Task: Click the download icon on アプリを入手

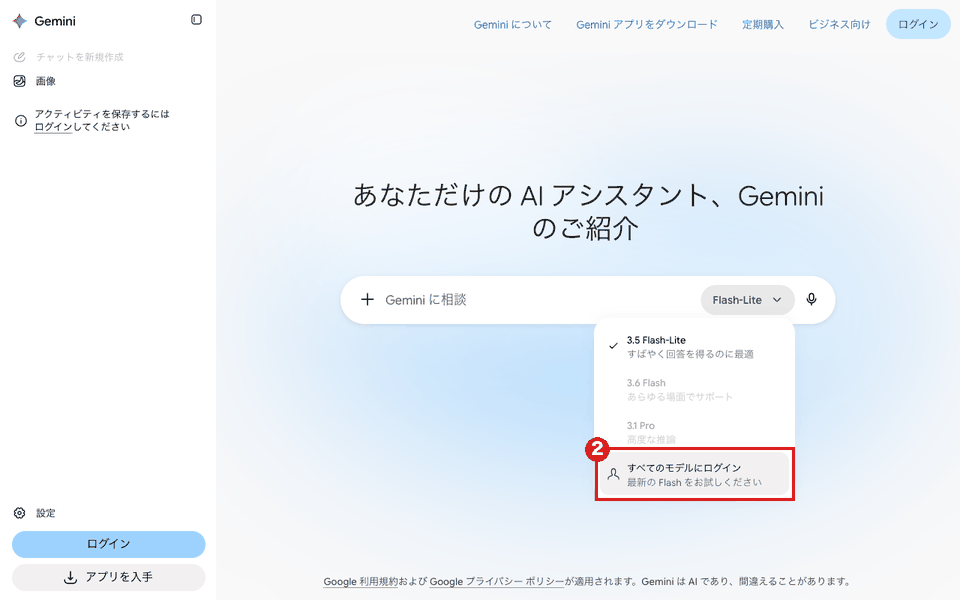Action: [x=70, y=577]
